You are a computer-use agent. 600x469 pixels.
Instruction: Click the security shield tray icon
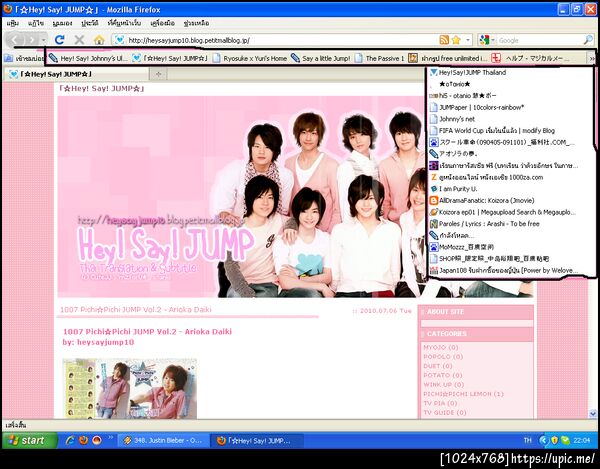[554, 440]
